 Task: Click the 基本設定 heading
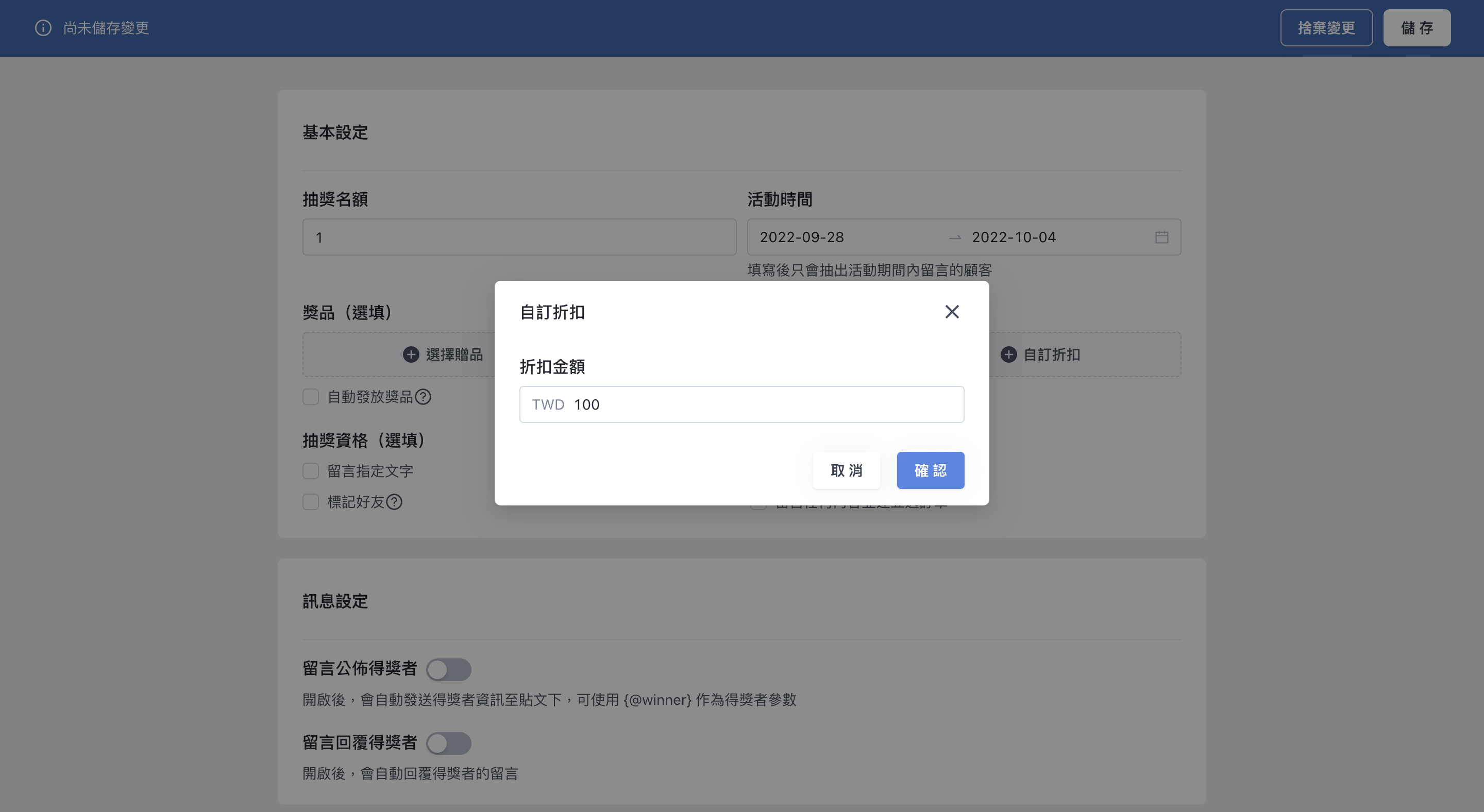pos(335,132)
